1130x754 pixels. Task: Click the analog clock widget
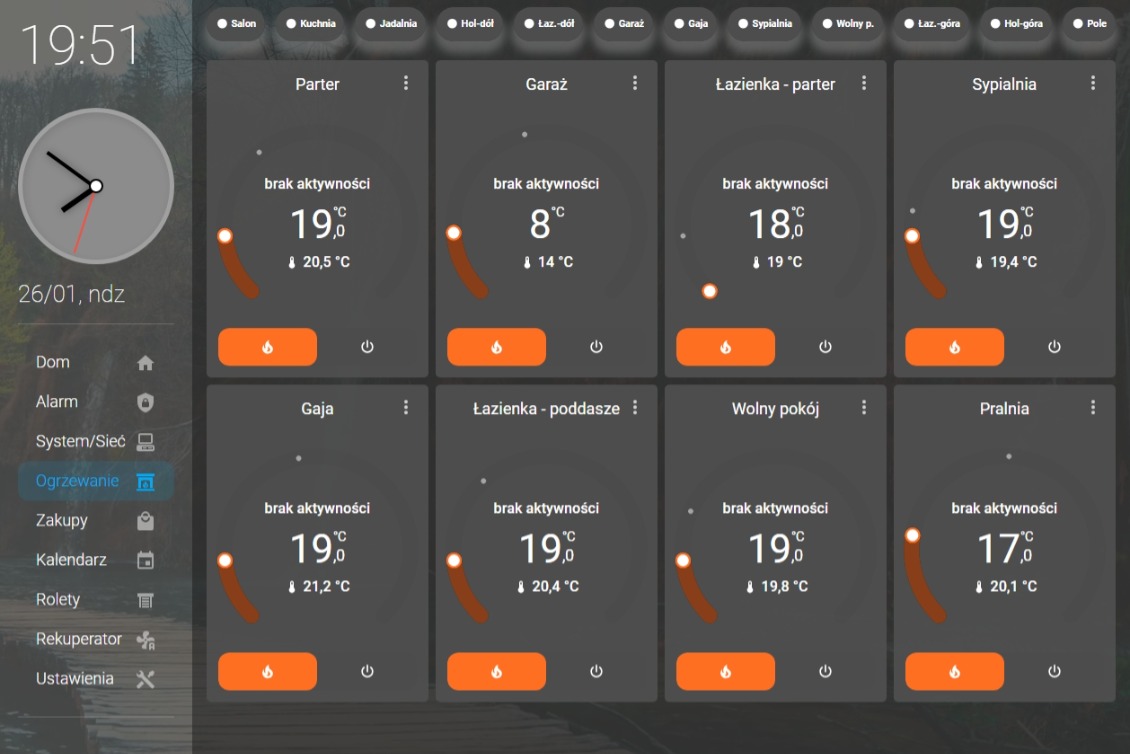click(x=96, y=186)
